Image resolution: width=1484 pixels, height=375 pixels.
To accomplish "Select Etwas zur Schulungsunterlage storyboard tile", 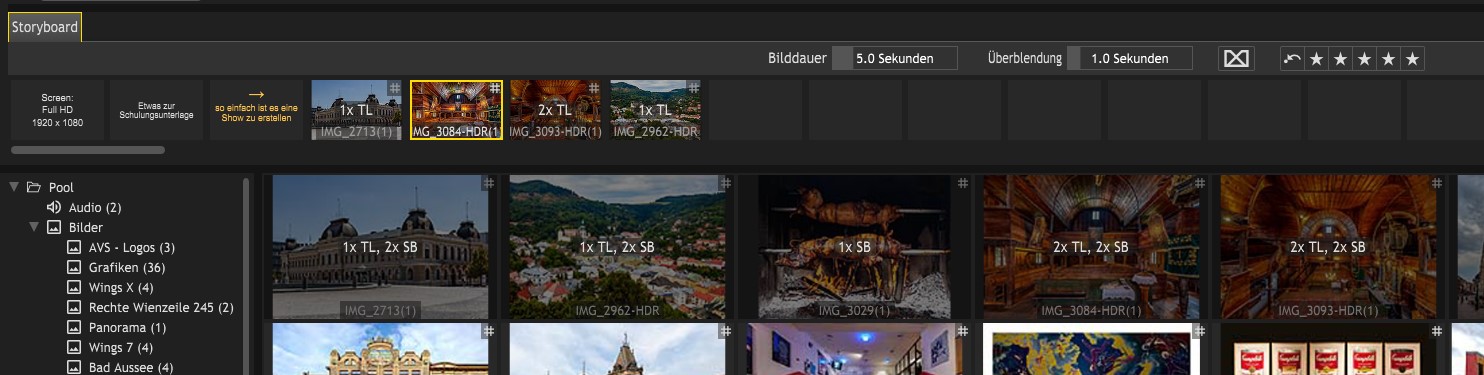I will pyautogui.click(x=156, y=110).
